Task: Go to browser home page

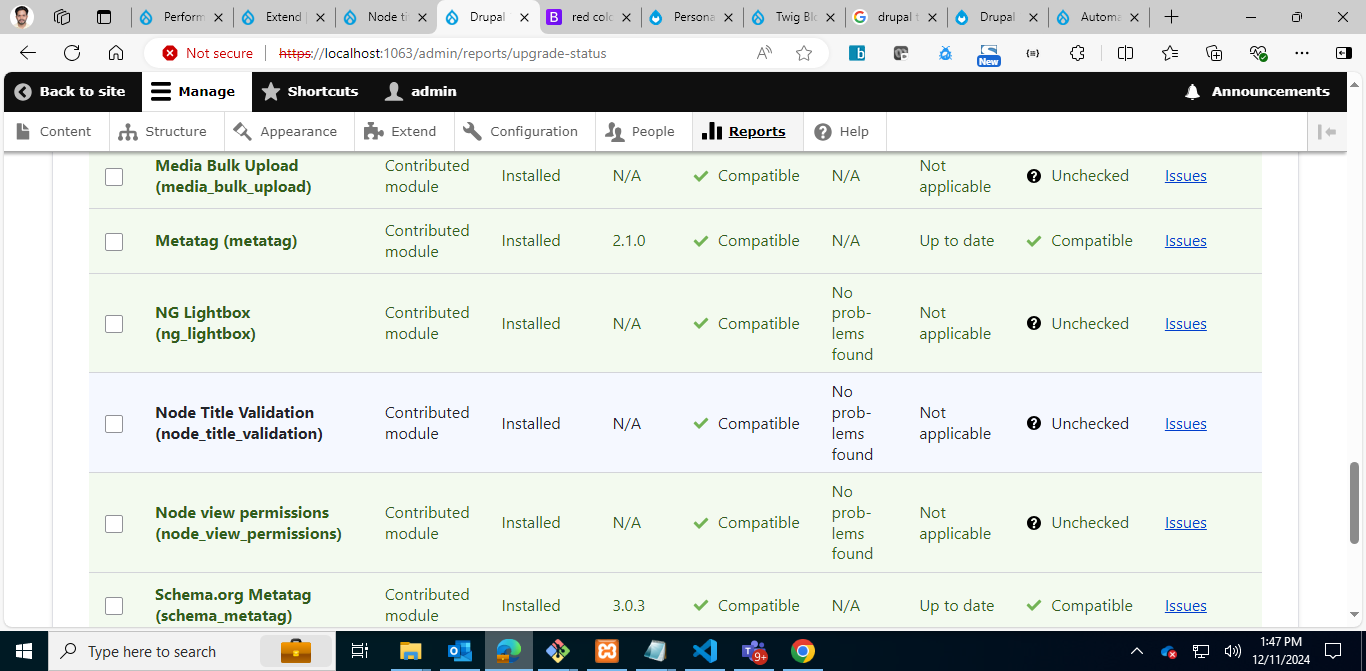Action: (116, 53)
